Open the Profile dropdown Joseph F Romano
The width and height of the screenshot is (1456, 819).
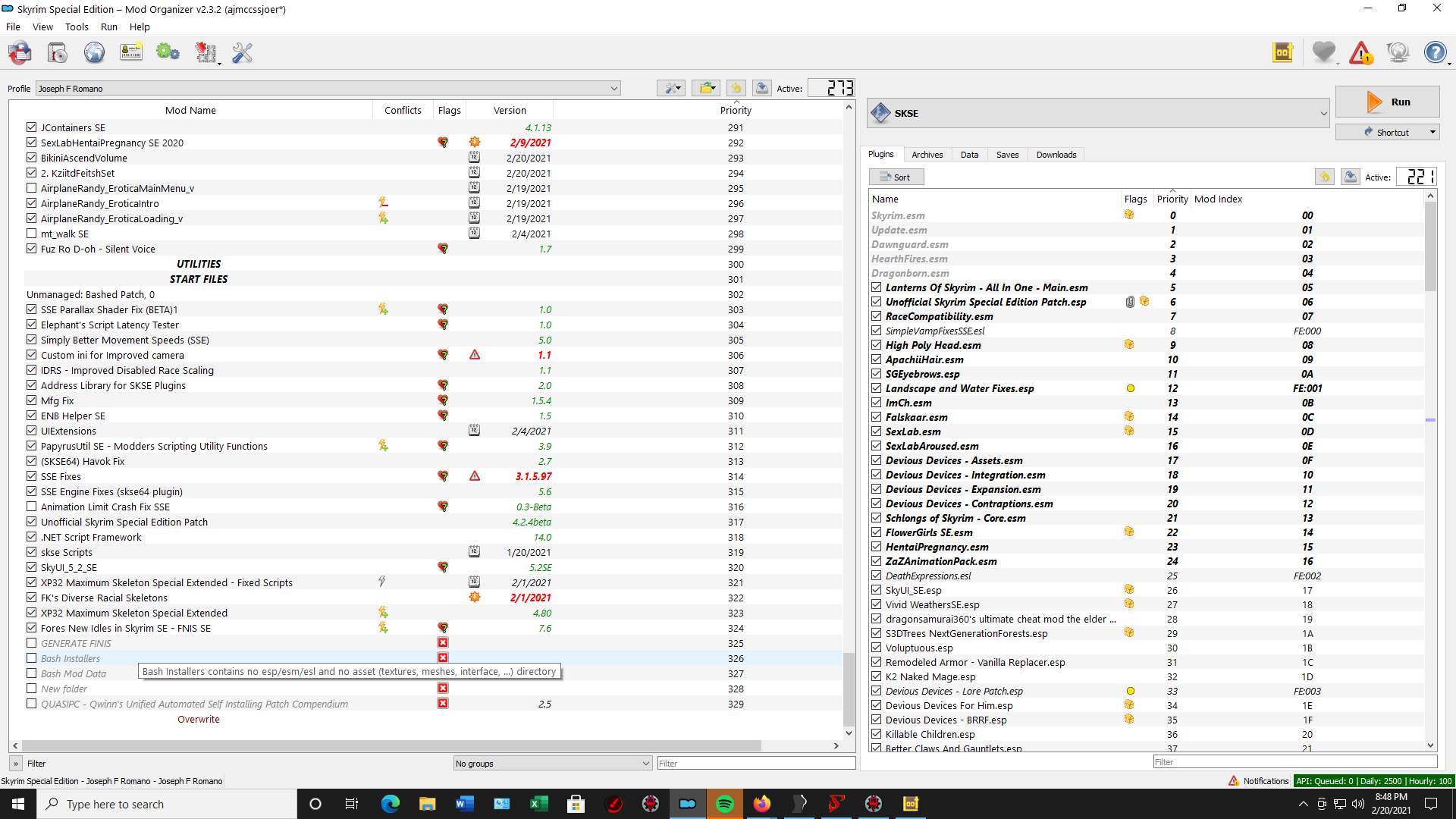click(328, 89)
